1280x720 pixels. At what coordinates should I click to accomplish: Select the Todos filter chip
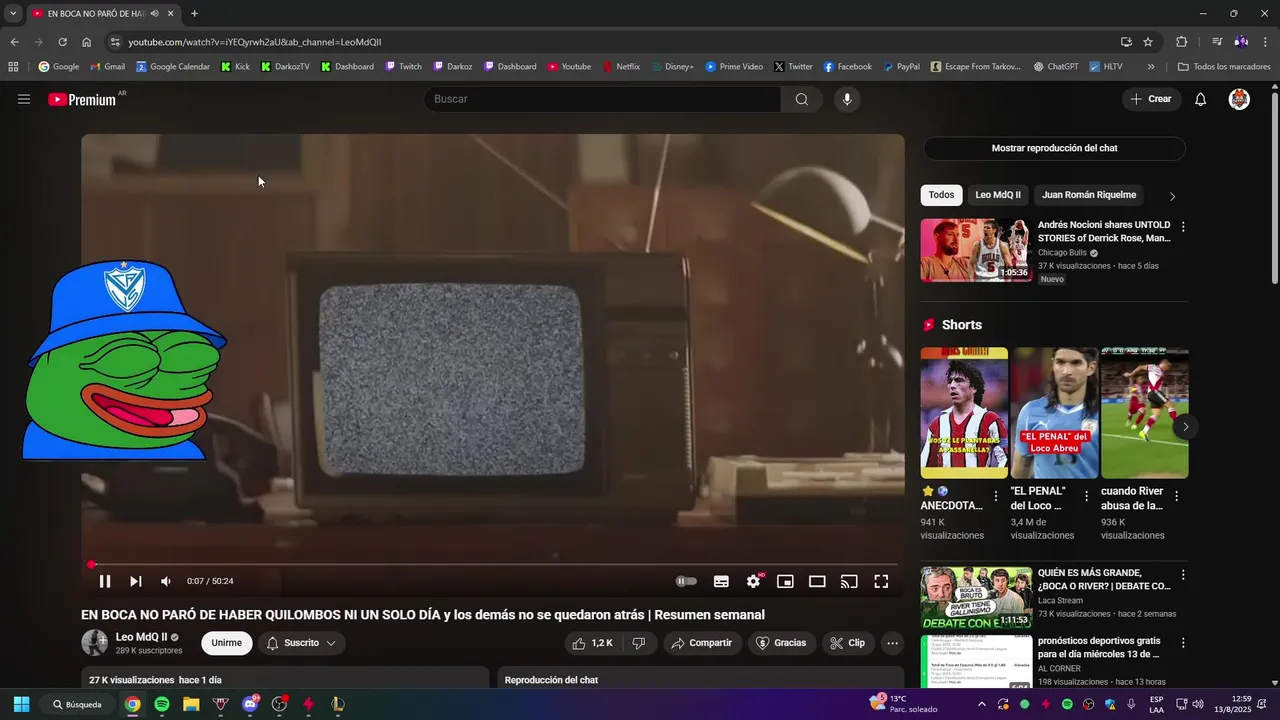[941, 195]
